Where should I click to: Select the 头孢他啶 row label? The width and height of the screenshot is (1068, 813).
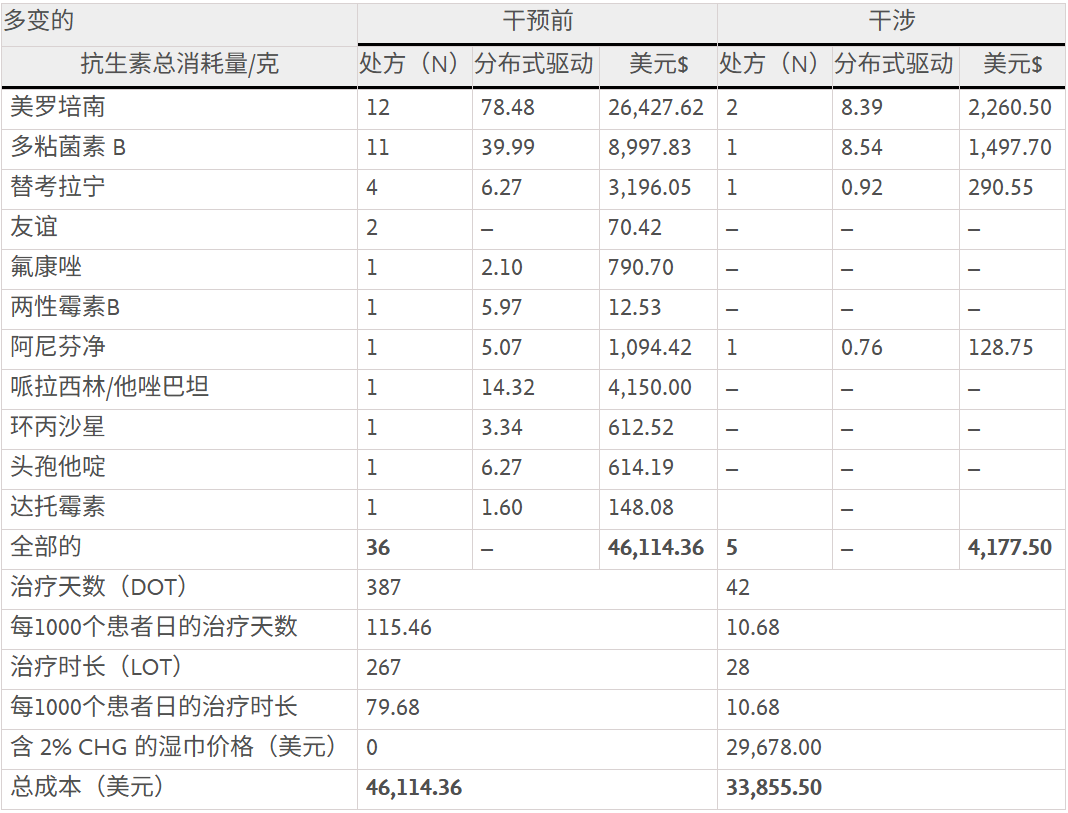(58, 467)
